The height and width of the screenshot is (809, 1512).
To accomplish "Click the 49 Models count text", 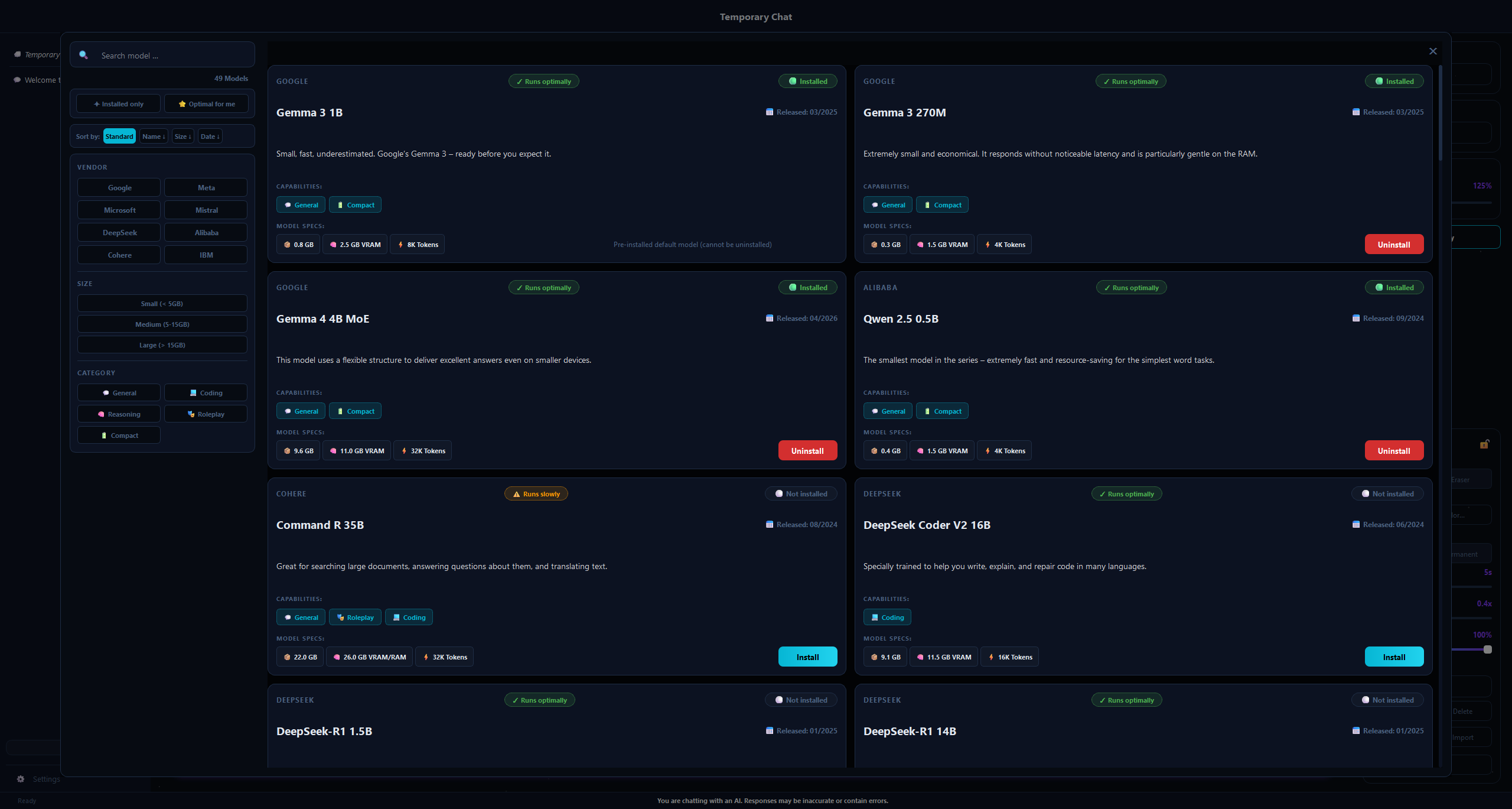I will pos(231,78).
